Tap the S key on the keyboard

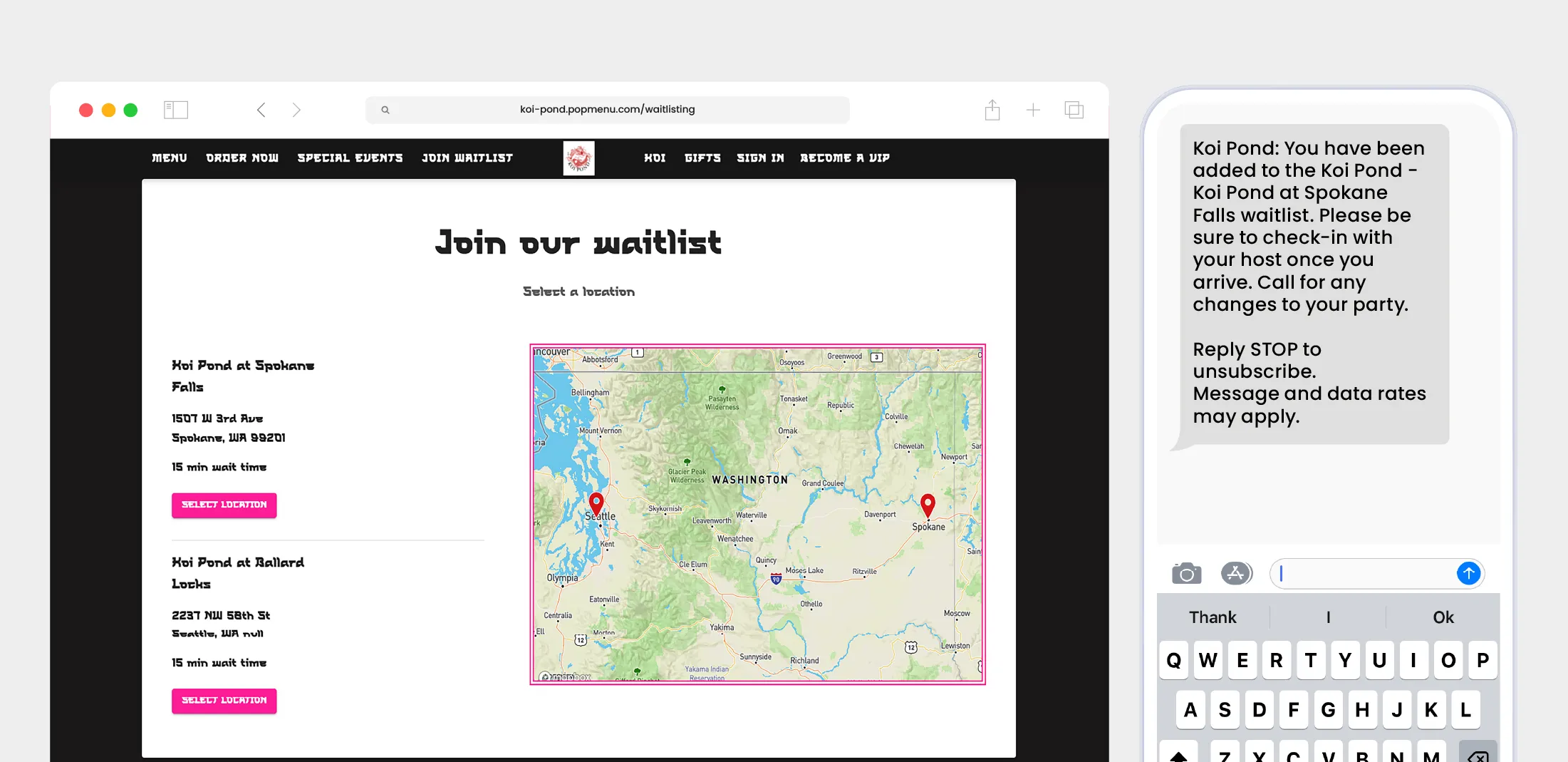click(1225, 710)
